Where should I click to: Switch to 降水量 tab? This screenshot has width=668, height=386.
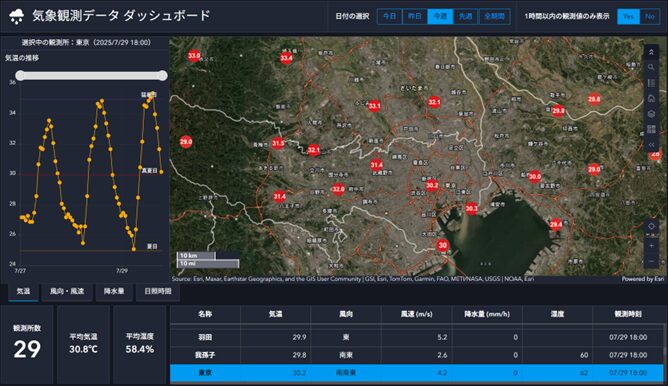[x=114, y=292]
